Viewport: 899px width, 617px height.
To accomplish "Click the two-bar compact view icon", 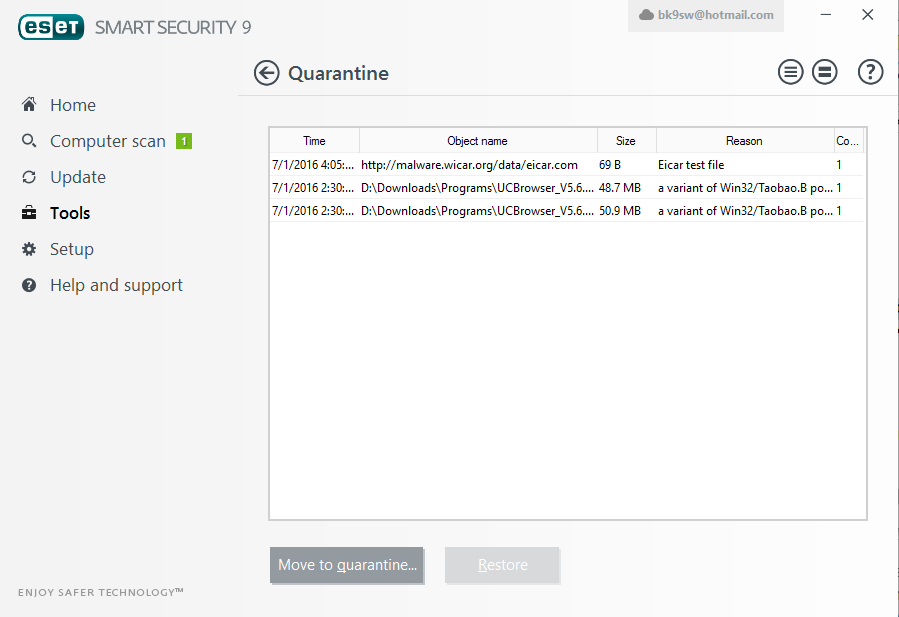I will click(824, 72).
